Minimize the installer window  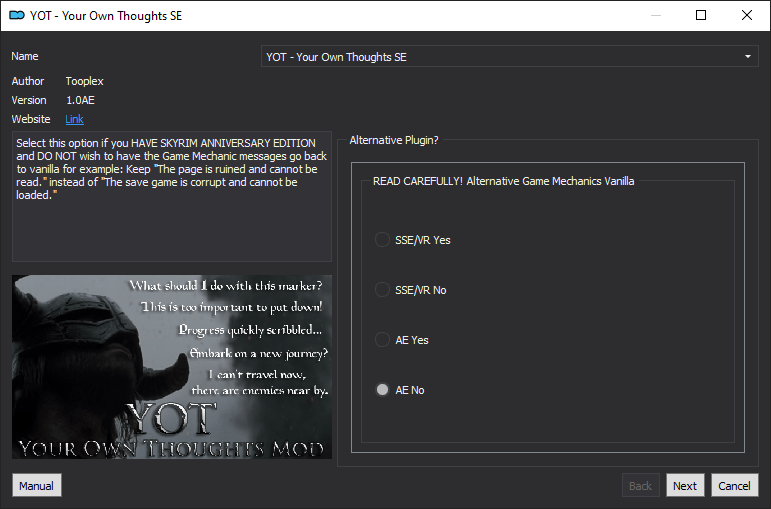655,15
